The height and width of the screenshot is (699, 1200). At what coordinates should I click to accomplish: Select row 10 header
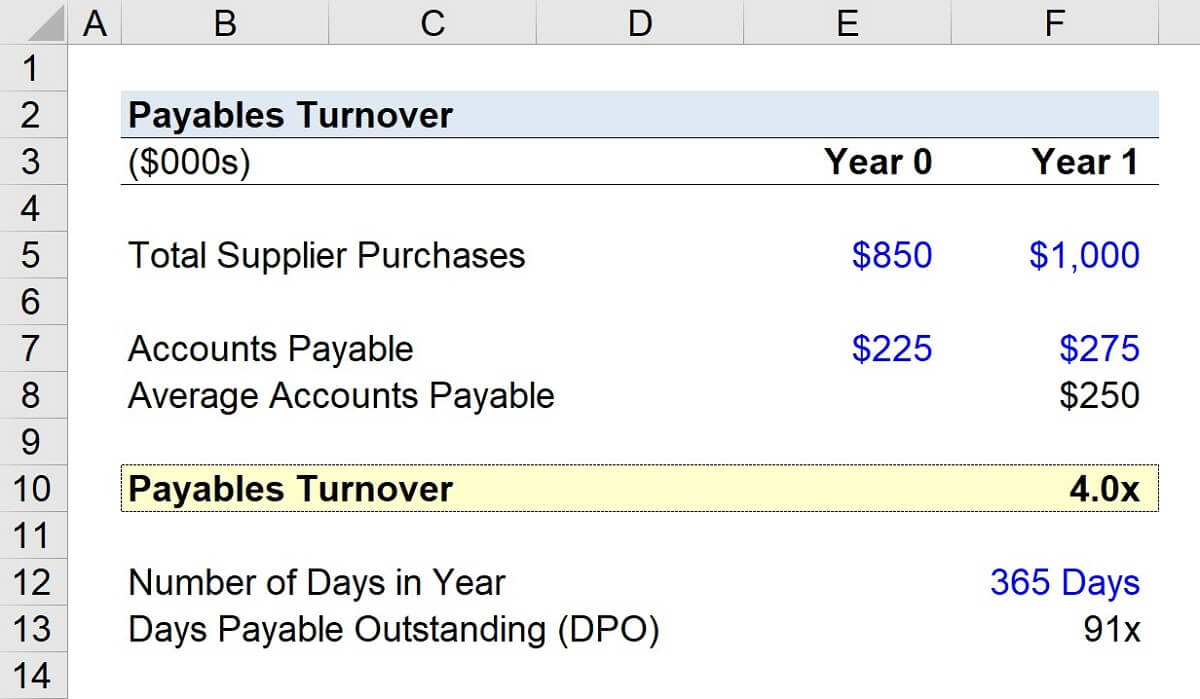point(31,489)
